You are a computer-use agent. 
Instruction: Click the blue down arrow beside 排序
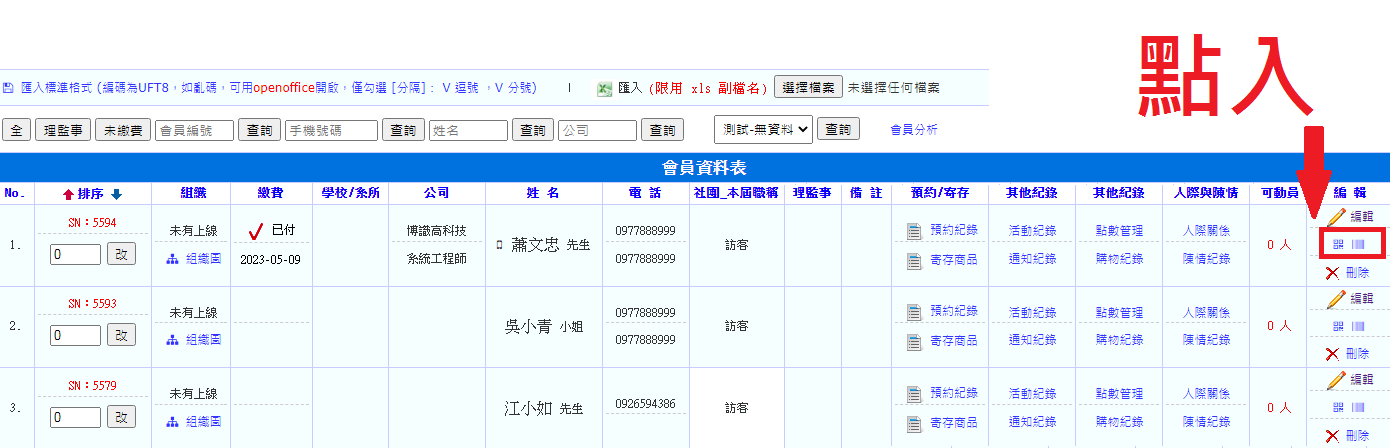pos(116,194)
